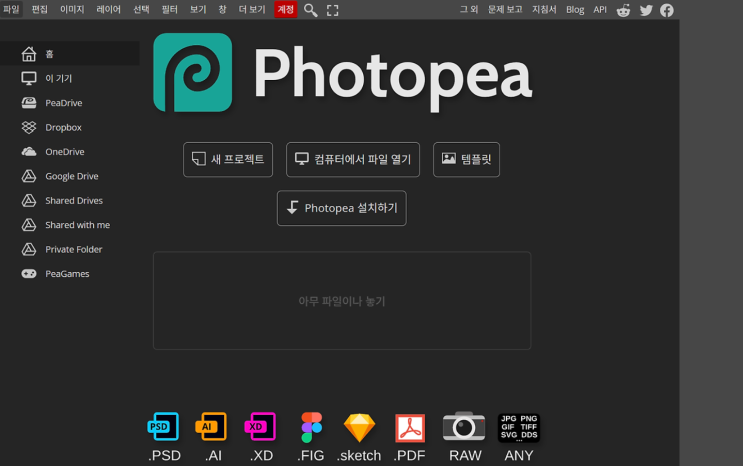Click the monitor icon for 이 기기
Image resolution: width=743 pixels, height=466 pixels.
[x=29, y=78]
